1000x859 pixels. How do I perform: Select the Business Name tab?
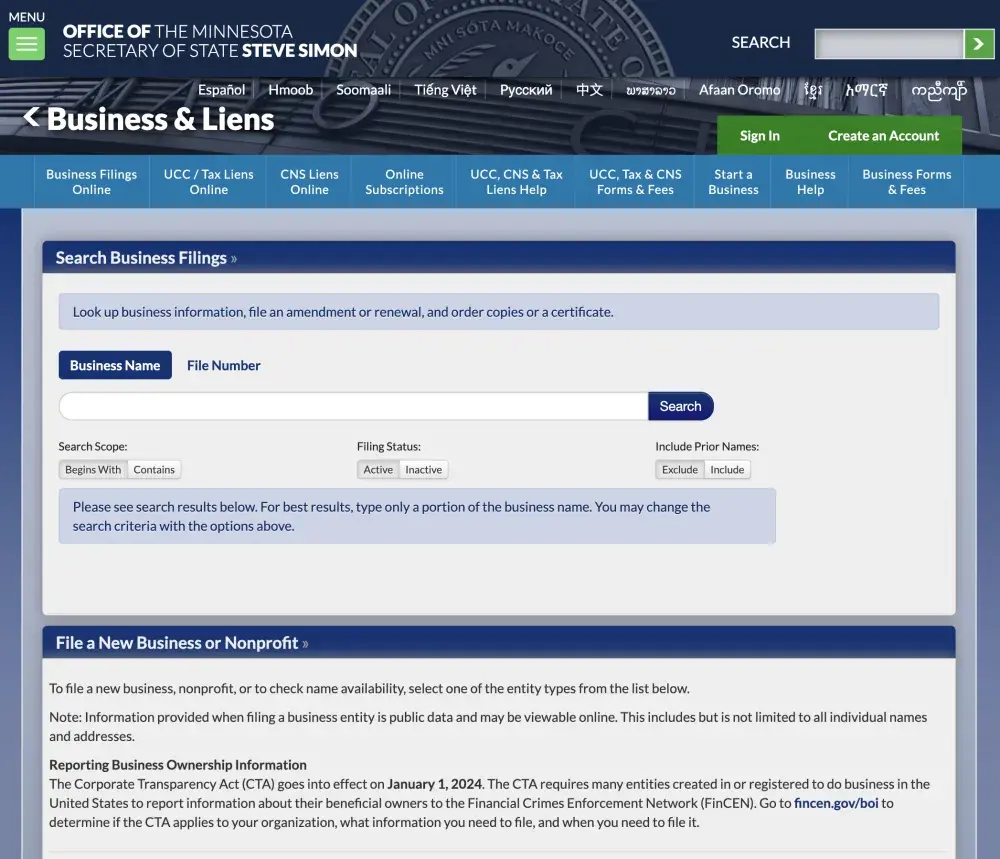tap(115, 366)
